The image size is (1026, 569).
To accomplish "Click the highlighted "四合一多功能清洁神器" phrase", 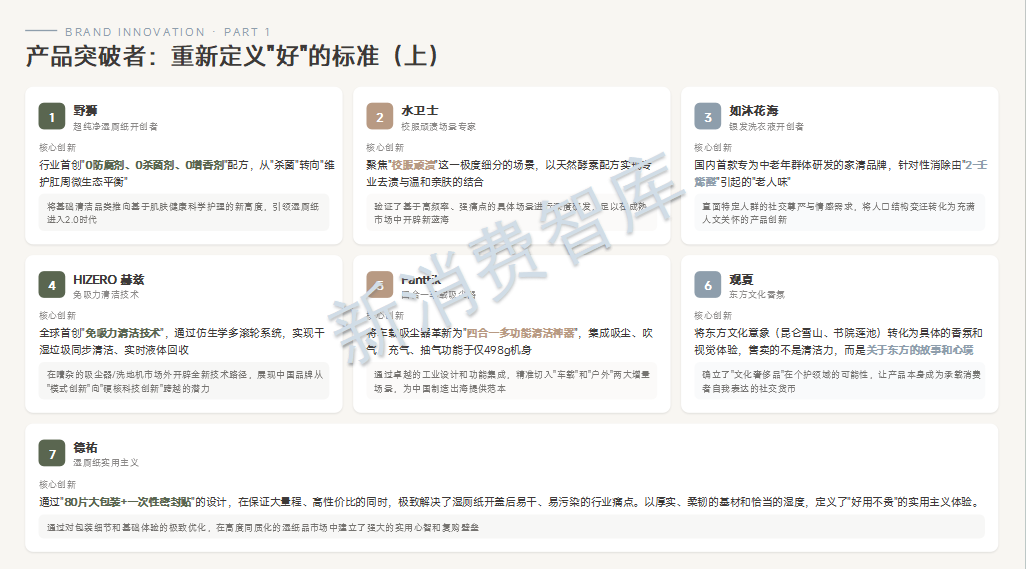I will (521, 333).
